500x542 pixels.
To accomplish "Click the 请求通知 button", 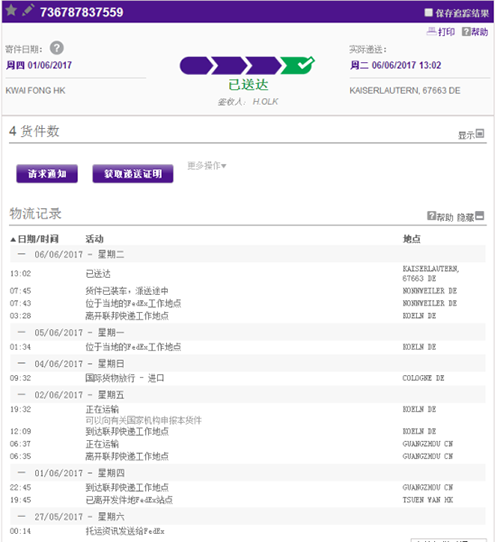I will (x=47, y=174).
